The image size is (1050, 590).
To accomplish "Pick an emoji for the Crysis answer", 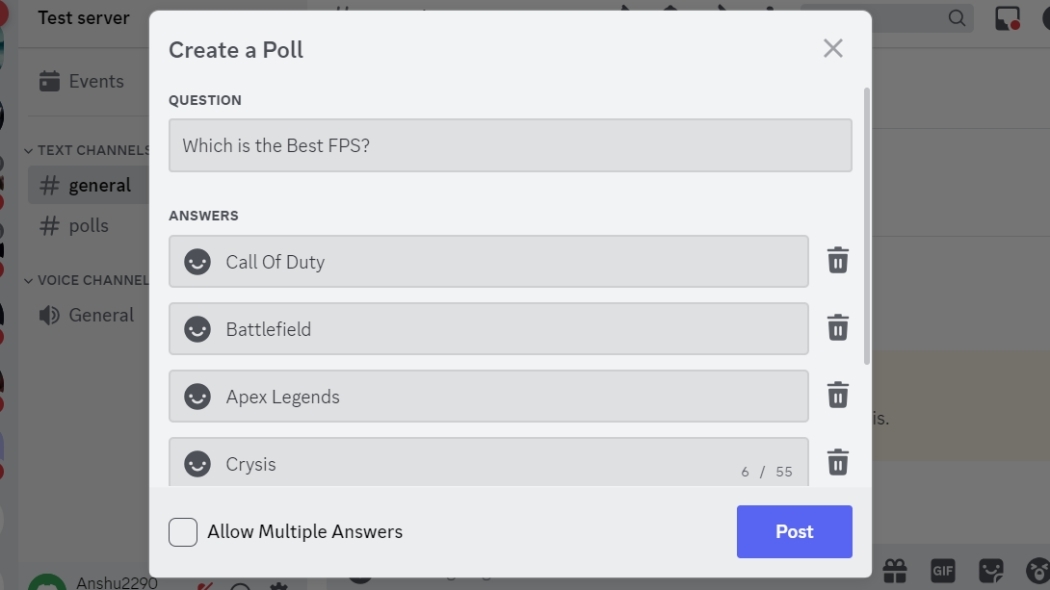I will (197, 463).
